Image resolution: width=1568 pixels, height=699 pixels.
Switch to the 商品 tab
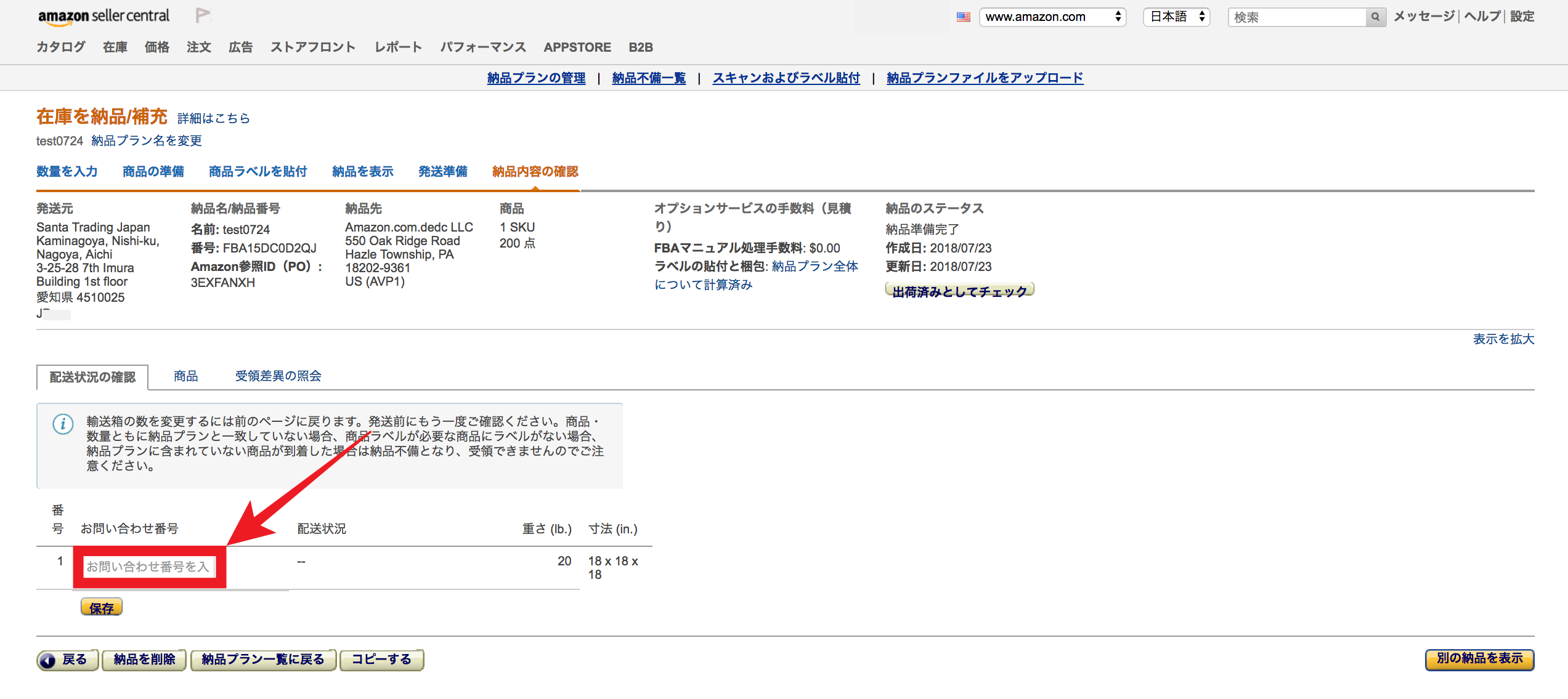tap(186, 376)
